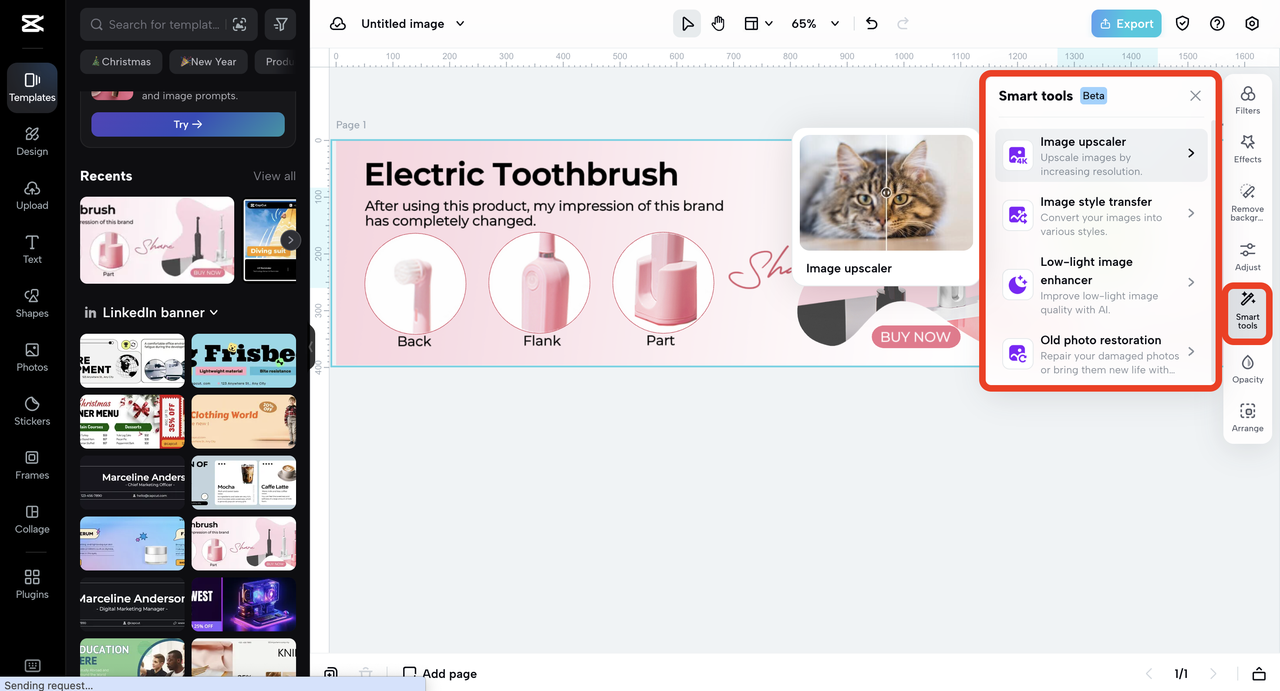Image resolution: width=1280 pixels, height=691 pixels.
Task: Open the CapCut logo home icon
Action: [x=32, y=24]
